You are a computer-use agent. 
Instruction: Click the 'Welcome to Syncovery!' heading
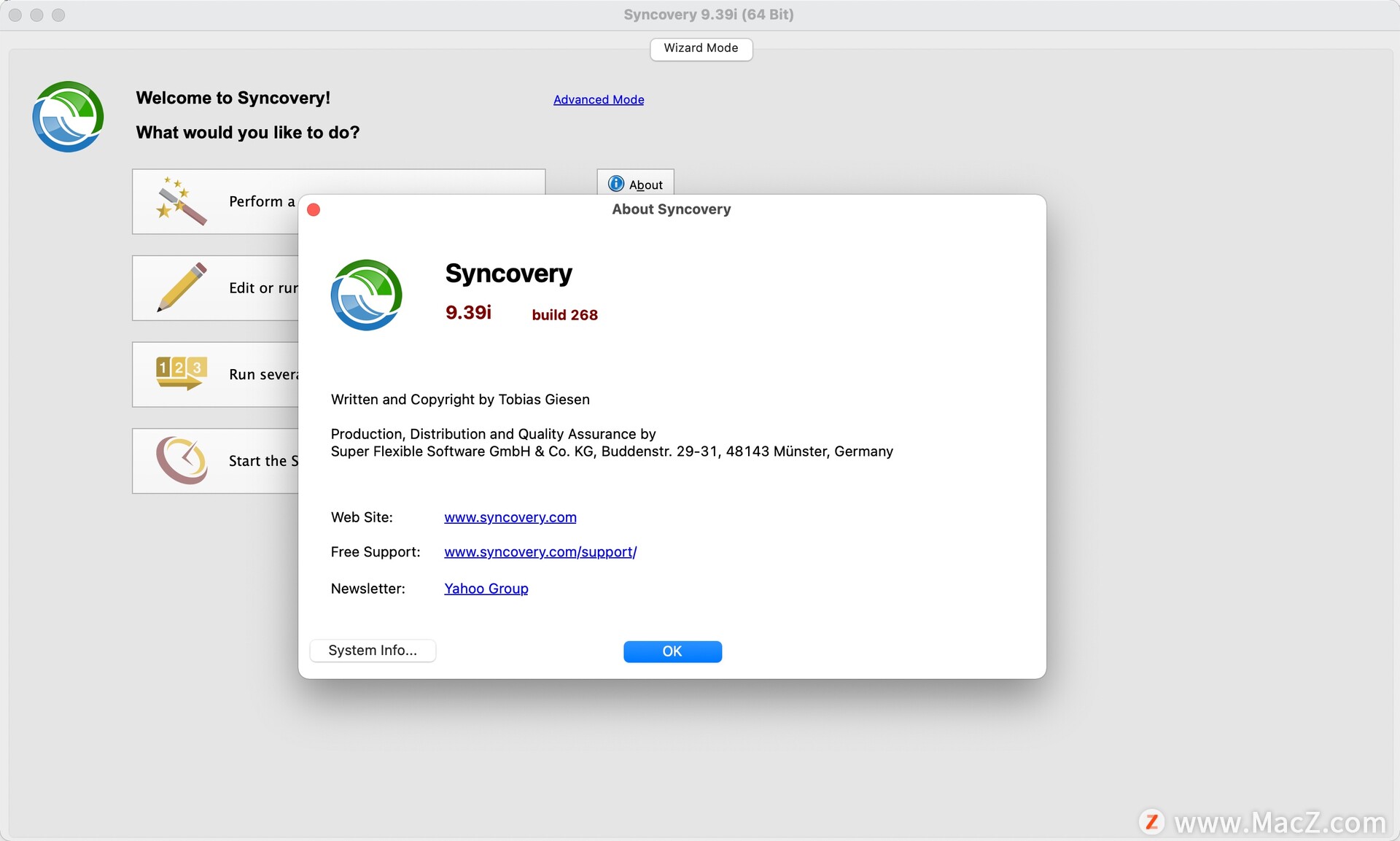coord(233,98)
